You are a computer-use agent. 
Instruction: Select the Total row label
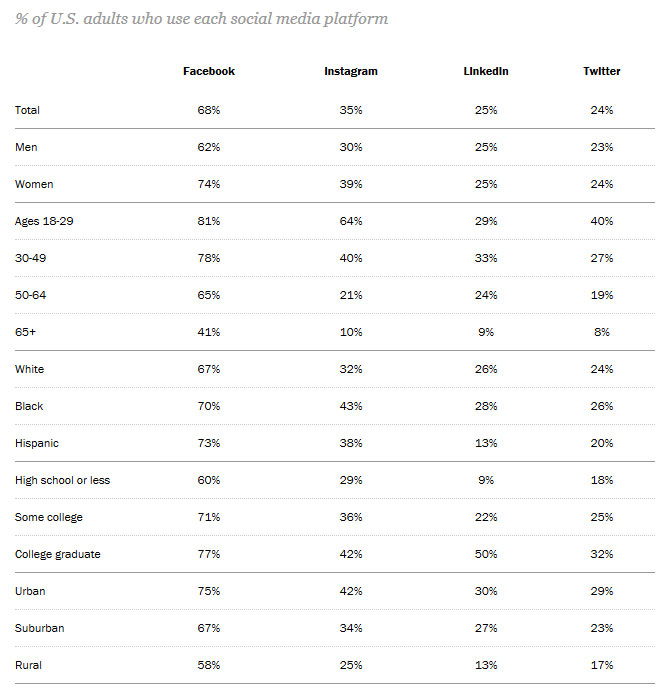click(x=27, y=110)
